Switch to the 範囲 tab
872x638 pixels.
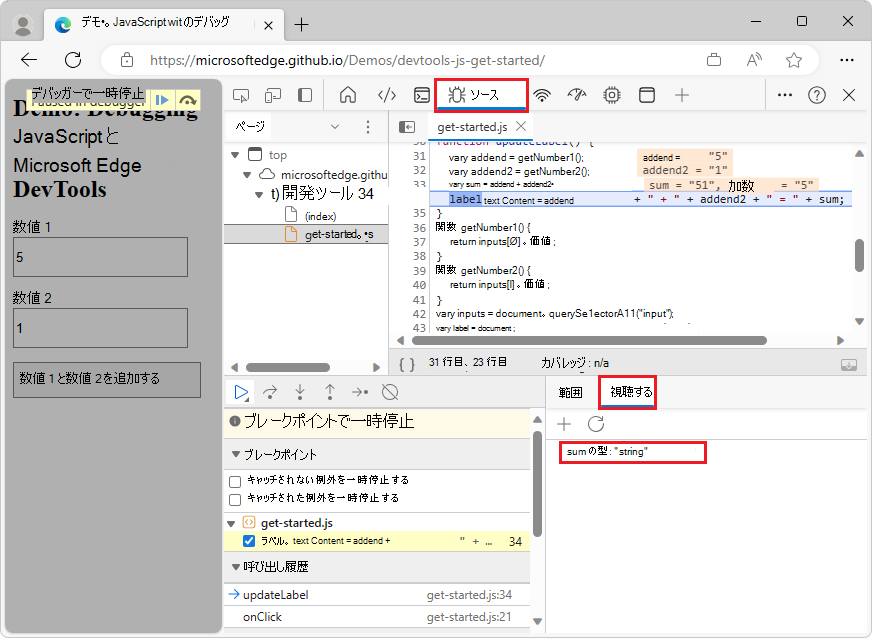[570, 393]
